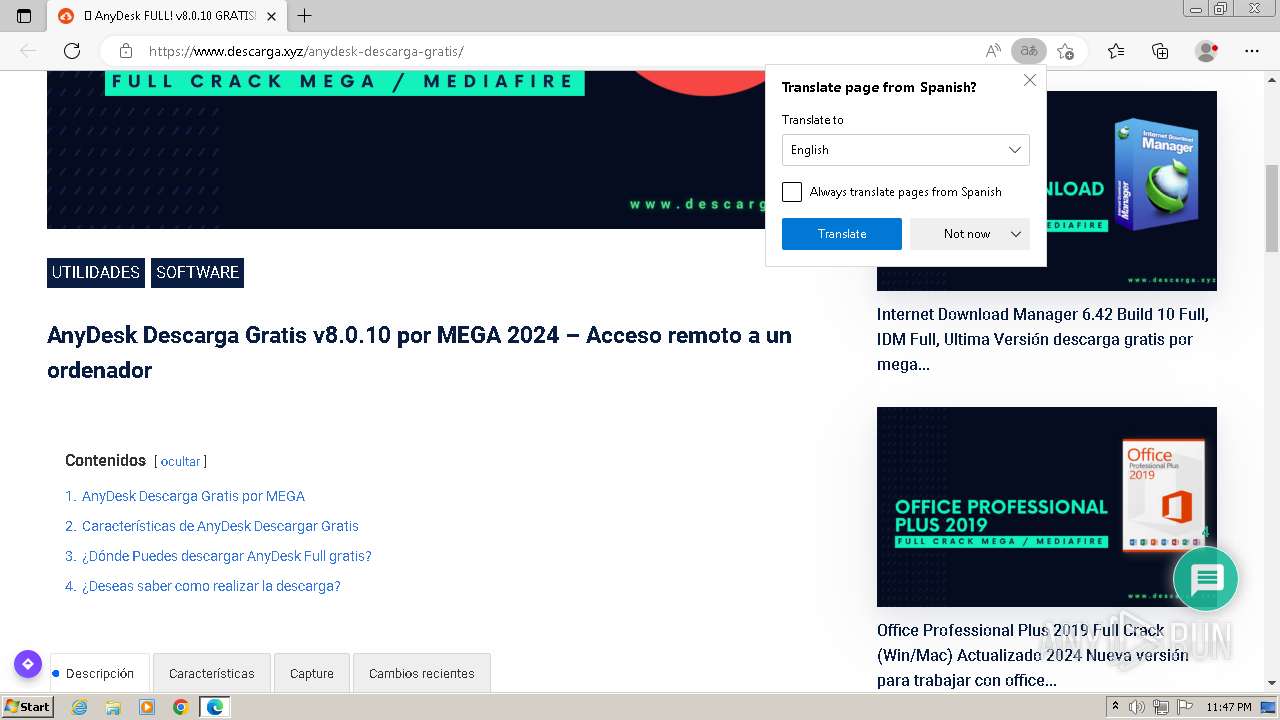This screenshot has width=1280, height=720.
Task: Expand the Translate to language dropdown
Action: tap(906, 150)
